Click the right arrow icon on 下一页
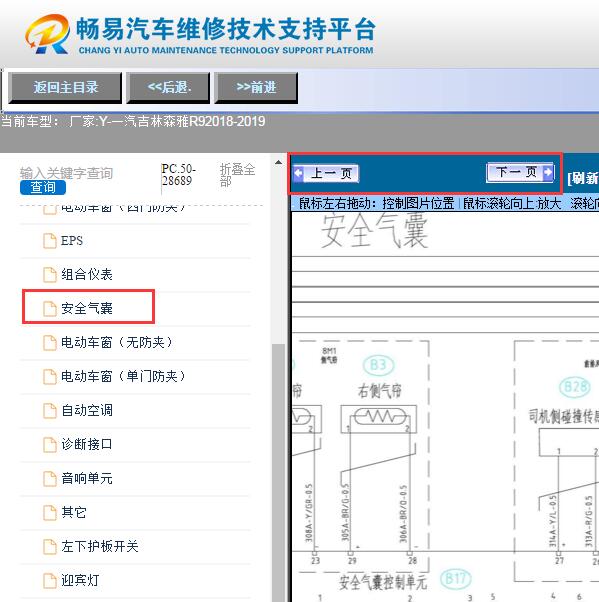 click(x=548, y=172)
